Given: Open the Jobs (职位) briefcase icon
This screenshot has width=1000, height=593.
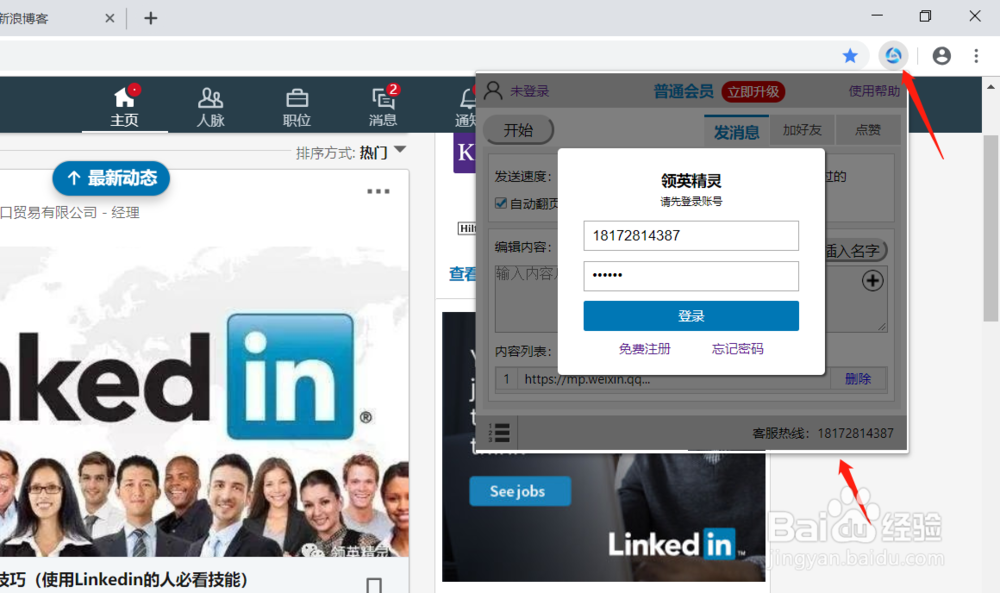Looking at the screenshot, I should 297,105.
